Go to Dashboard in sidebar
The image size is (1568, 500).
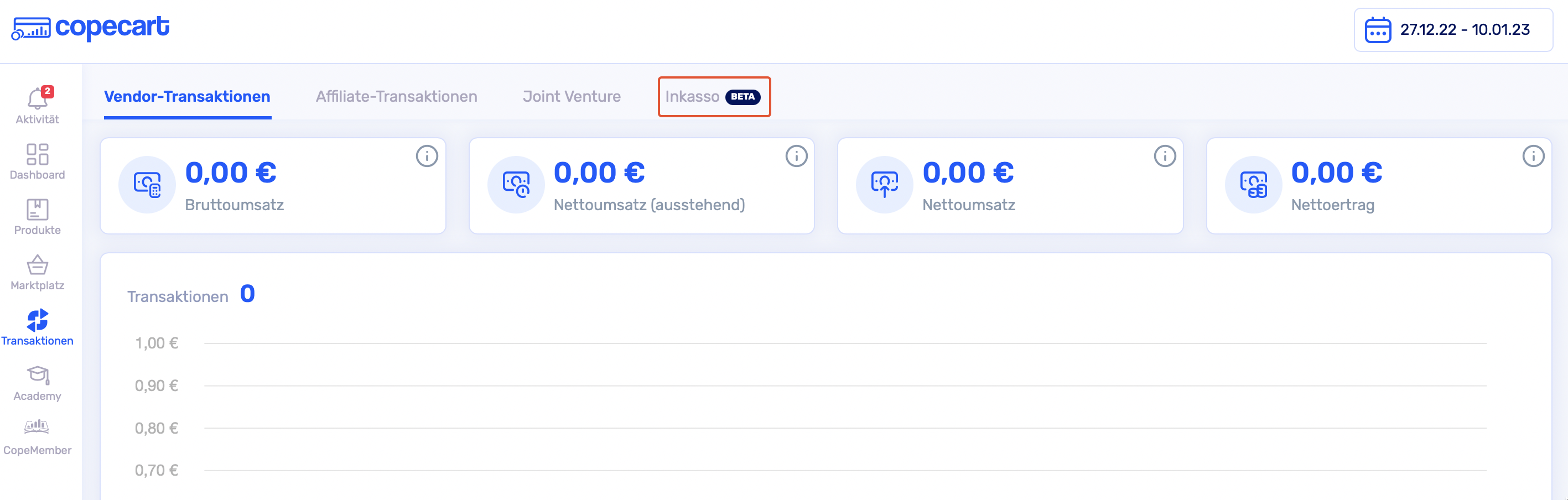(x=37, y=161)
